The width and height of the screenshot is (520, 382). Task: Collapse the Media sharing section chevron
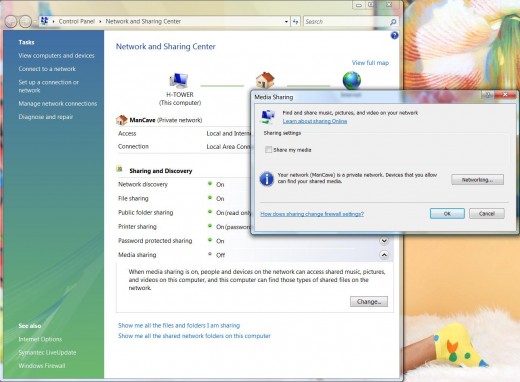pos(384,255)
